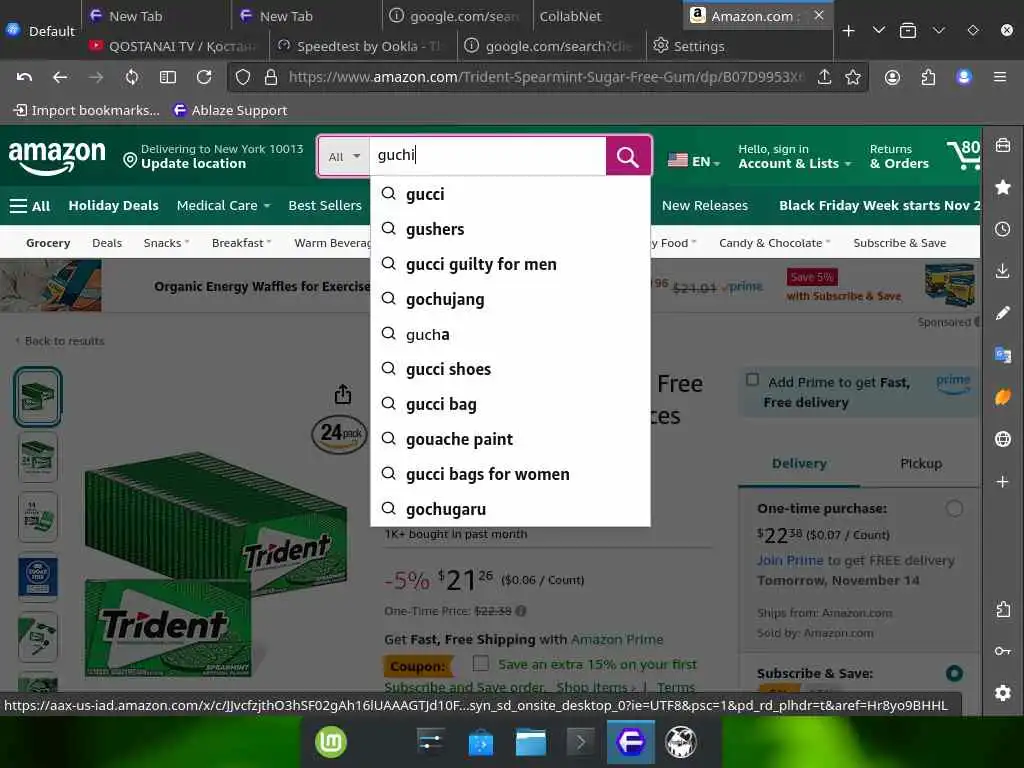Select the blue badge product thumbnail
The width and height of the screenshot is (1024, 768).
pos(37,577)
